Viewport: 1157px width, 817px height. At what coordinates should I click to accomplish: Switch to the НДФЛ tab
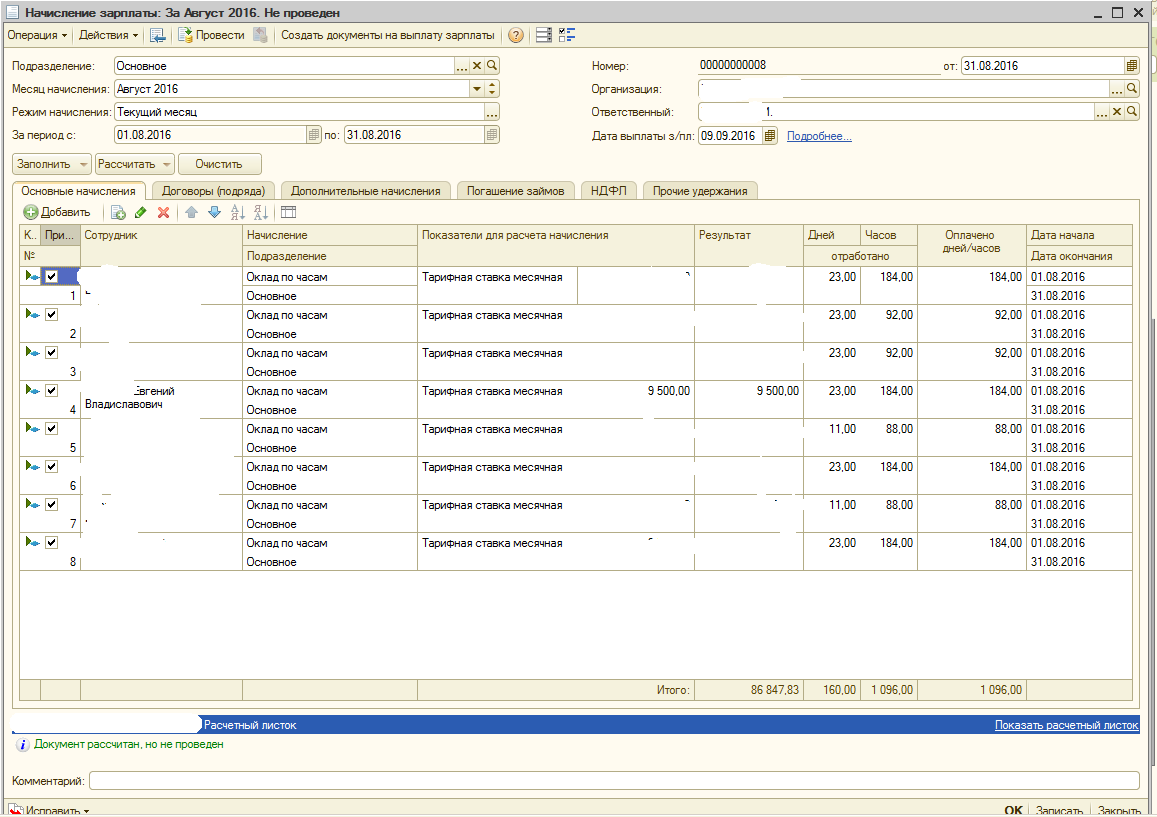pos(609,191)
